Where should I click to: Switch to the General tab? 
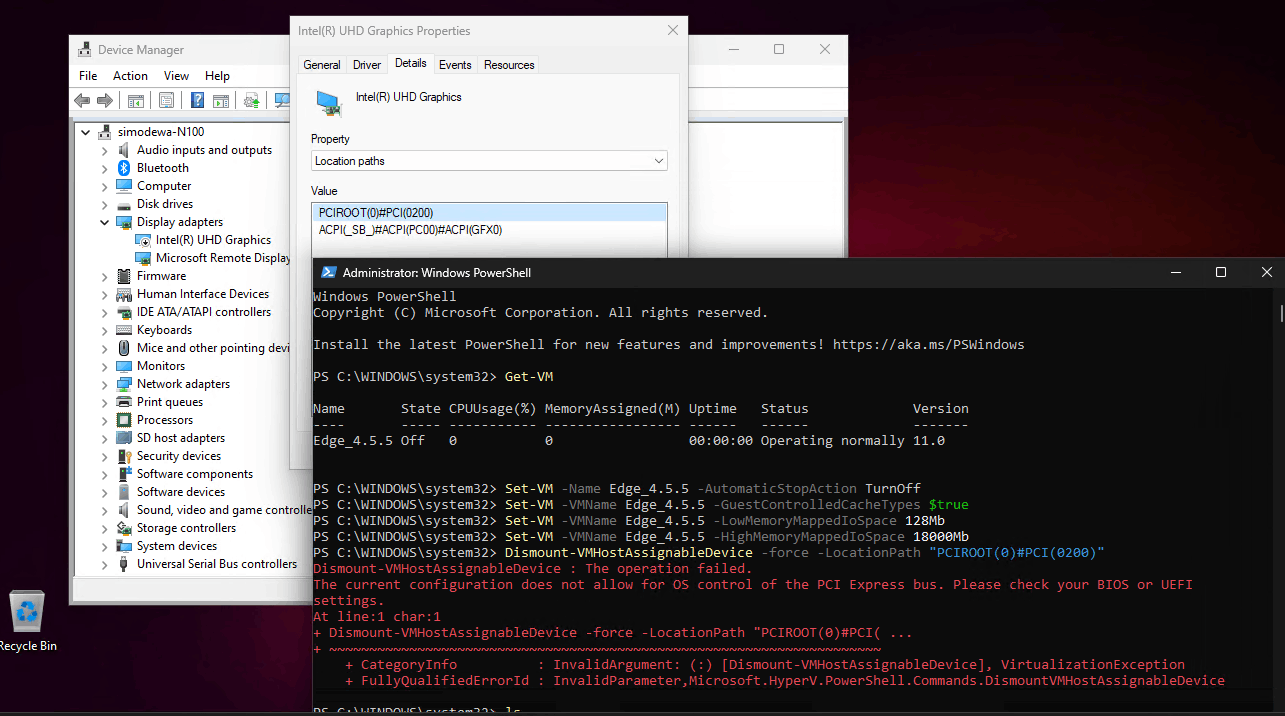[322, 65]
